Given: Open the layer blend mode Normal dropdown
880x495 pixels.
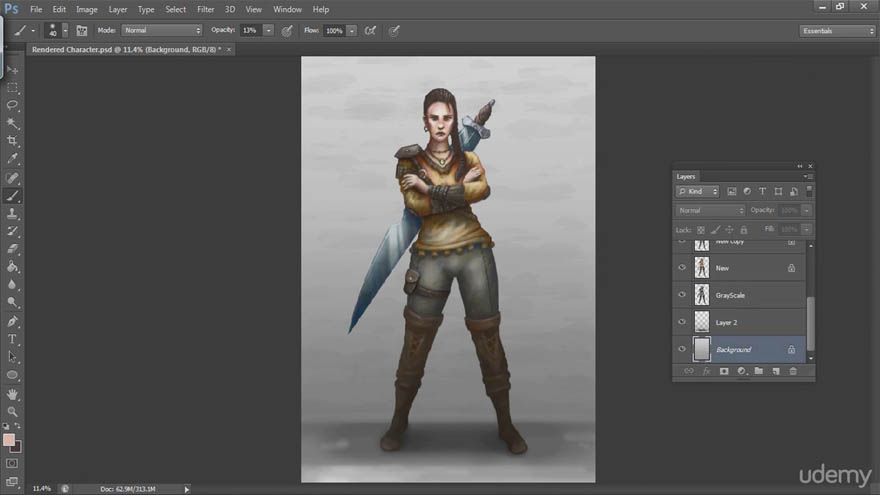Looking at the screenshot, I should coord(710,210).
